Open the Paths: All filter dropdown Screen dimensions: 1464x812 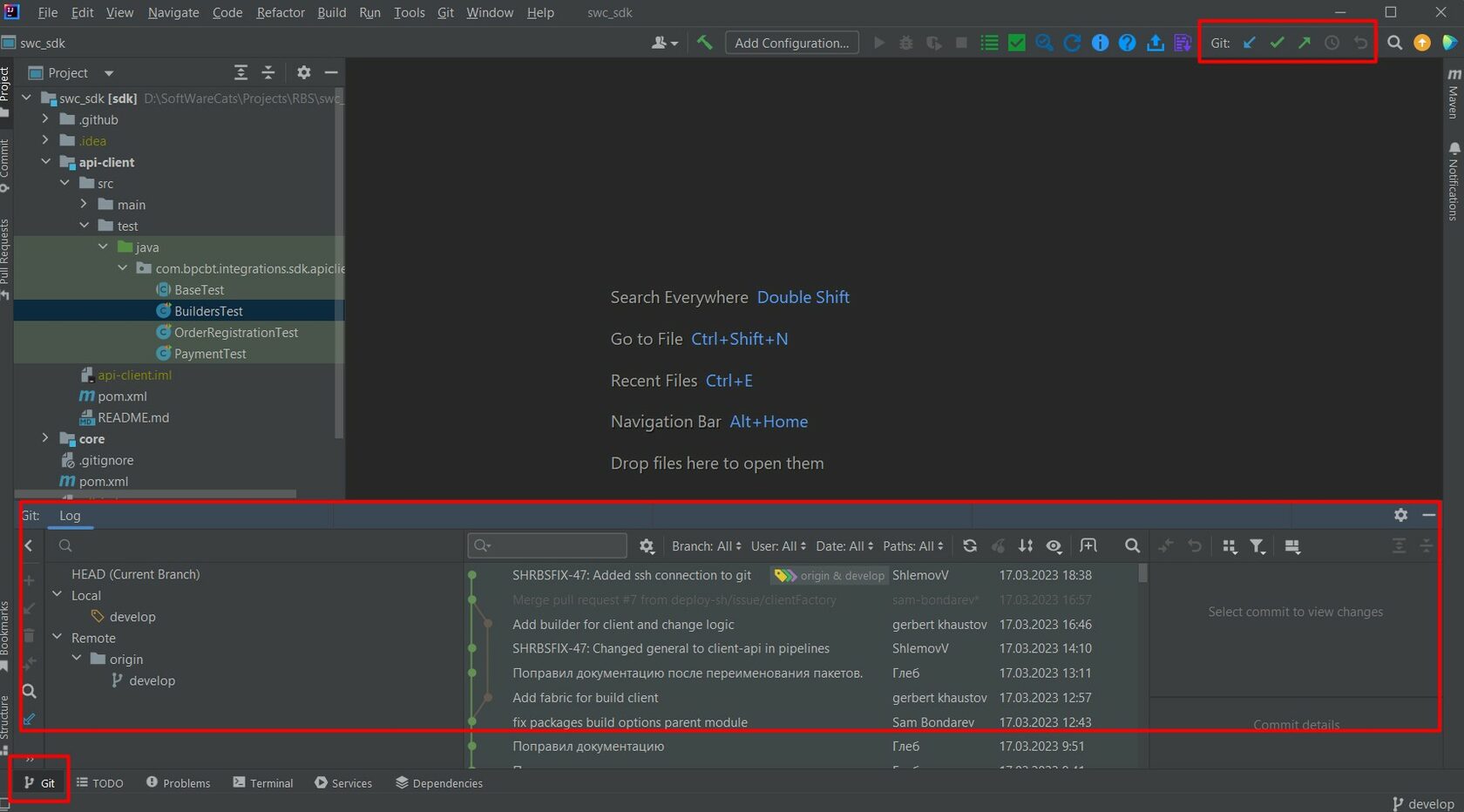tap(913, 546)
